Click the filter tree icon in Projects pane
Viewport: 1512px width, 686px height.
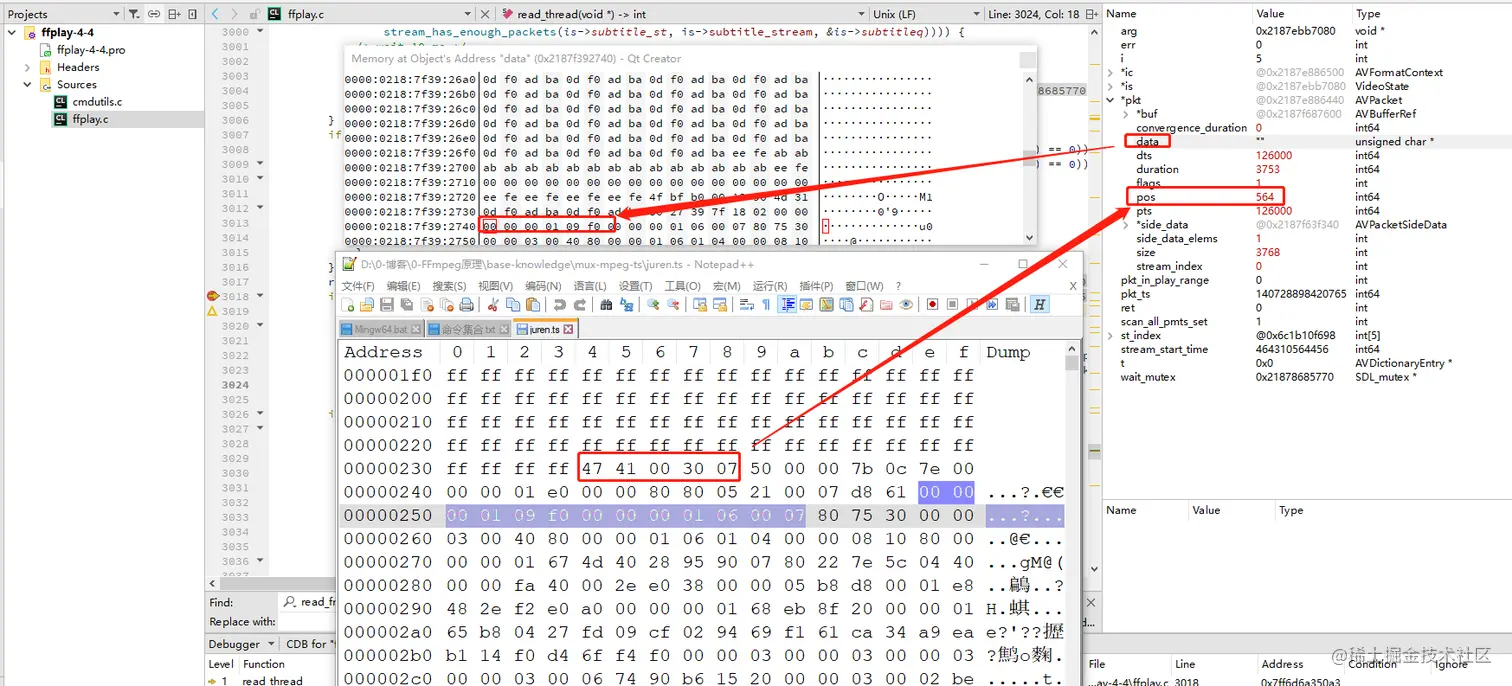click(x=135, y=14)
